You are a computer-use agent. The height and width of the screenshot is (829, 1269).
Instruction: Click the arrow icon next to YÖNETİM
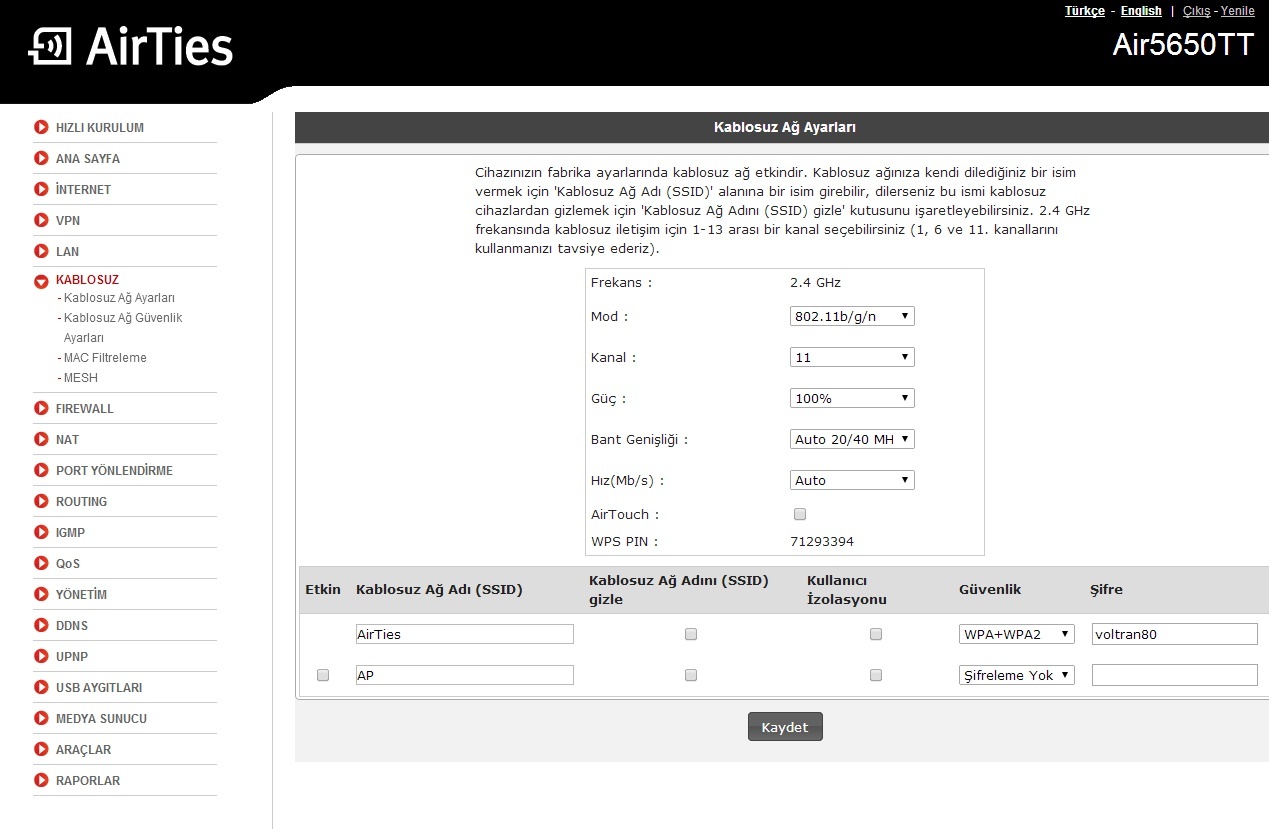[41, 594]
